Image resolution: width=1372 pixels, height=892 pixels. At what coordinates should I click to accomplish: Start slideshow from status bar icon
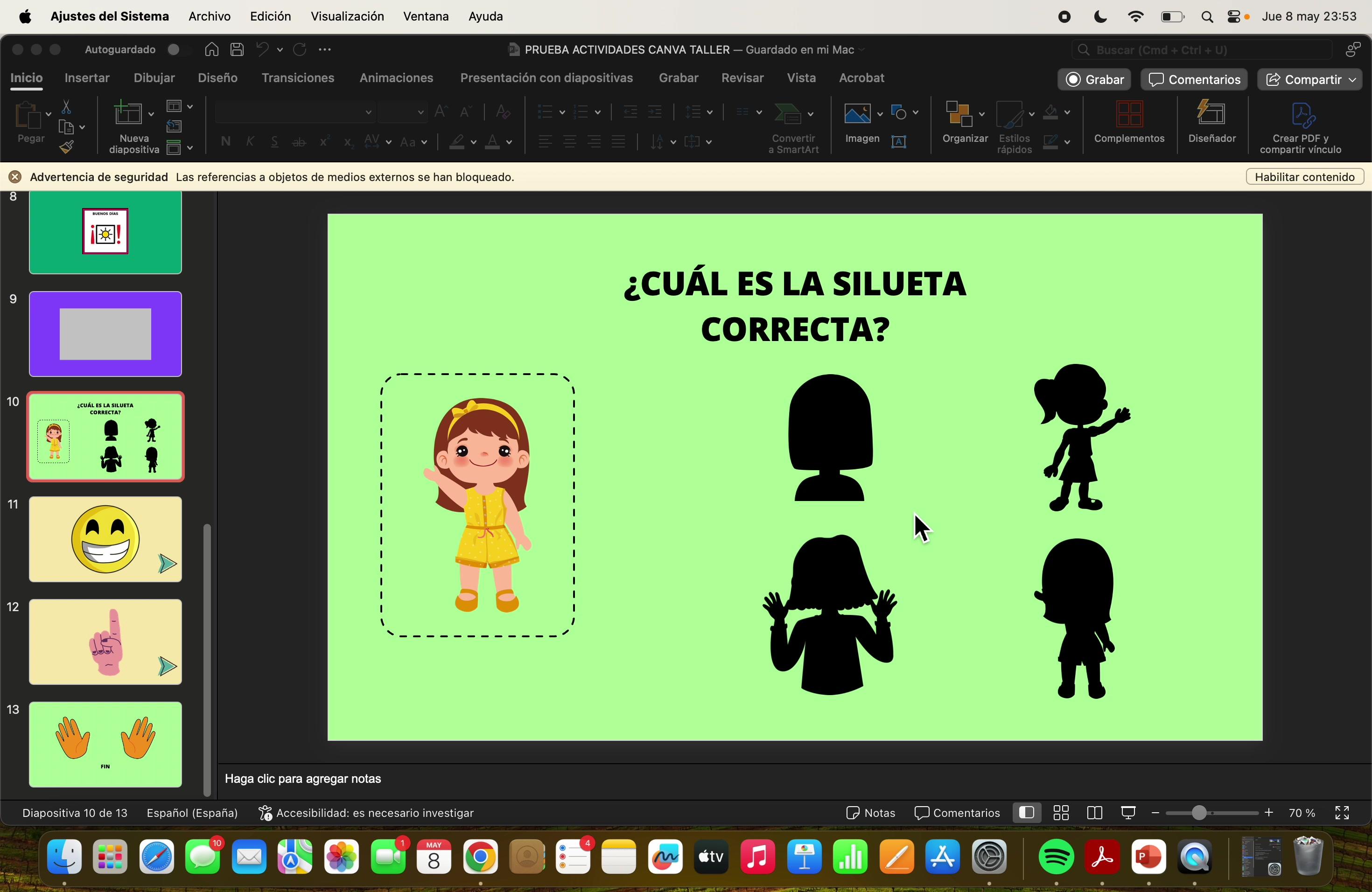1128,813
